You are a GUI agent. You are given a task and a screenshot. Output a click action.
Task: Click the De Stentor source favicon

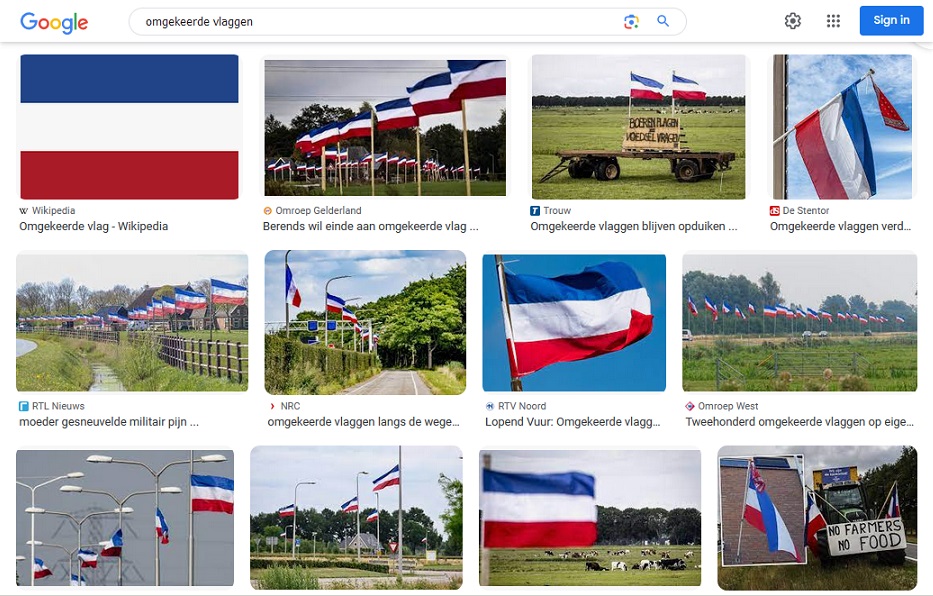[774, 211]
